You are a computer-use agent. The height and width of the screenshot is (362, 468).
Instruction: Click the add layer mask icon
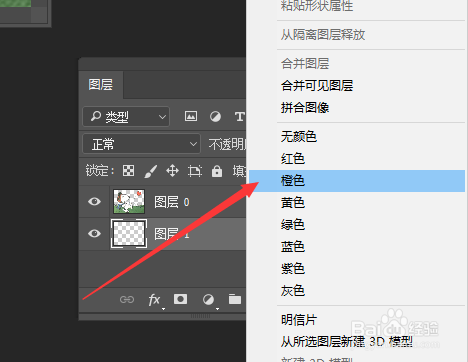point(180,299)
